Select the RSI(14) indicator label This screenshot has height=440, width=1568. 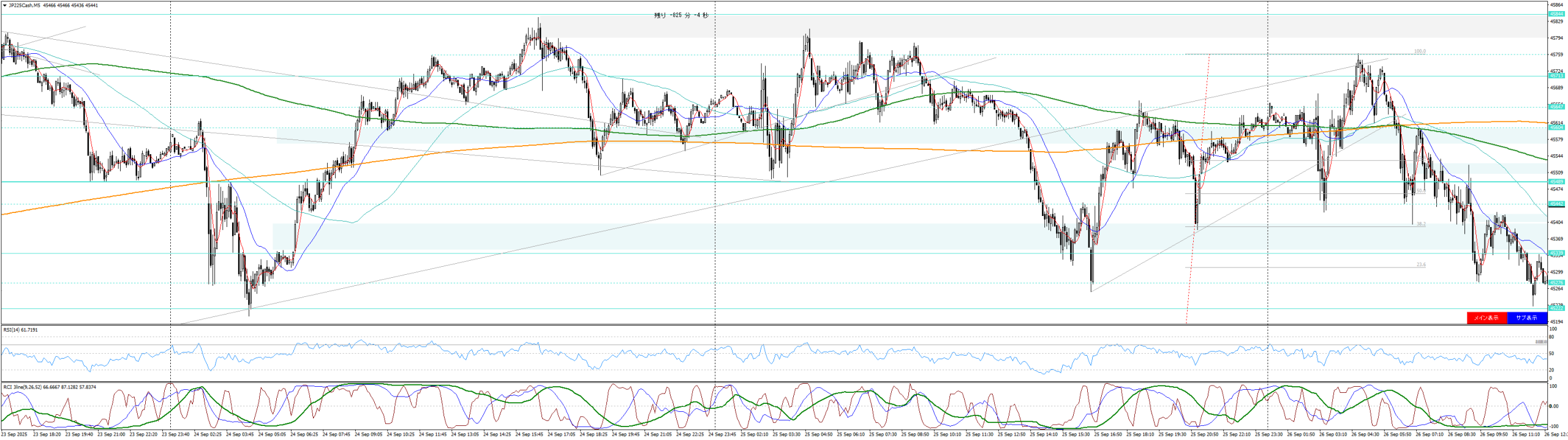click(20, 330)
